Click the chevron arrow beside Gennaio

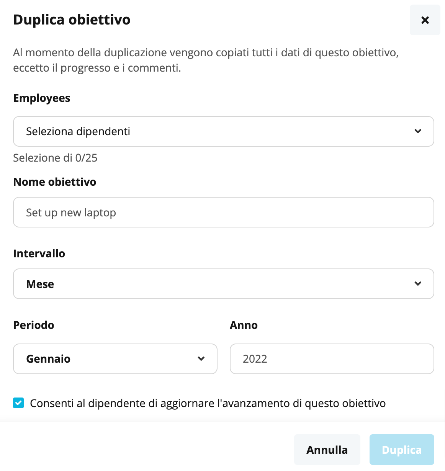pos(201,359)
